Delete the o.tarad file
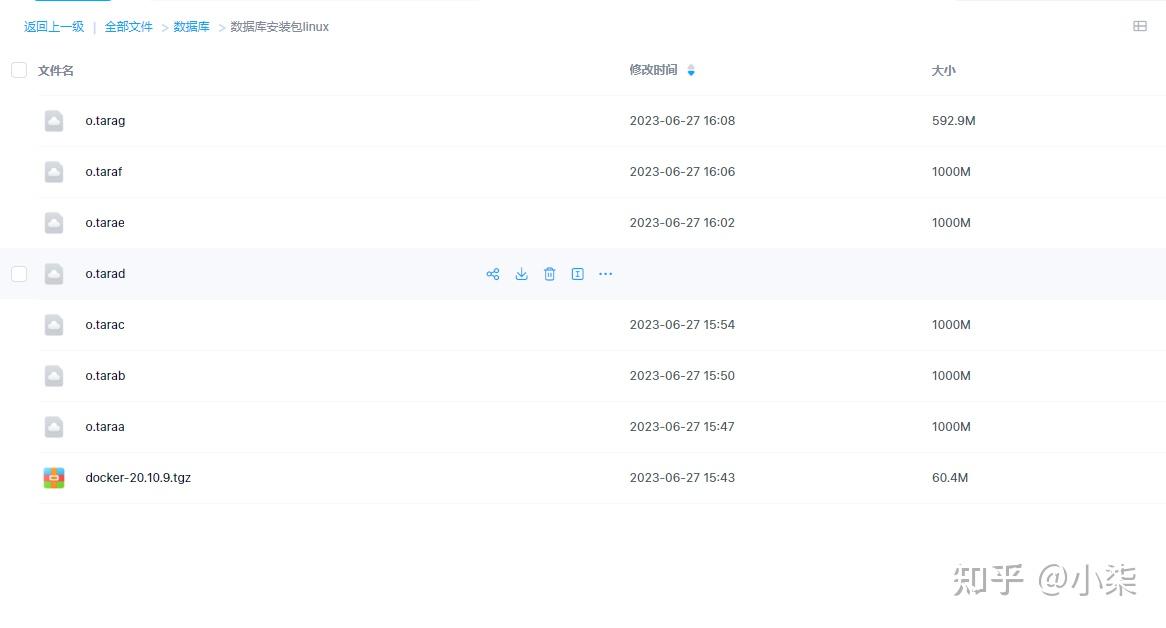This screenshot has height=628, width=1166. 550,274
